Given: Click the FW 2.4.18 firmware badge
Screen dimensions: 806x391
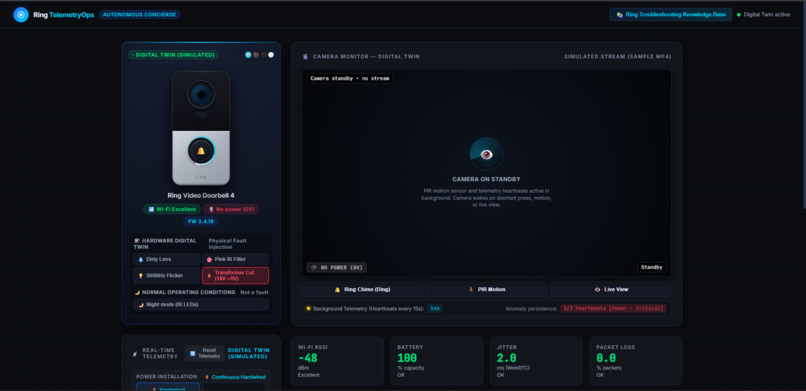Looking at the screenshot, I should [x=201, y=221].
